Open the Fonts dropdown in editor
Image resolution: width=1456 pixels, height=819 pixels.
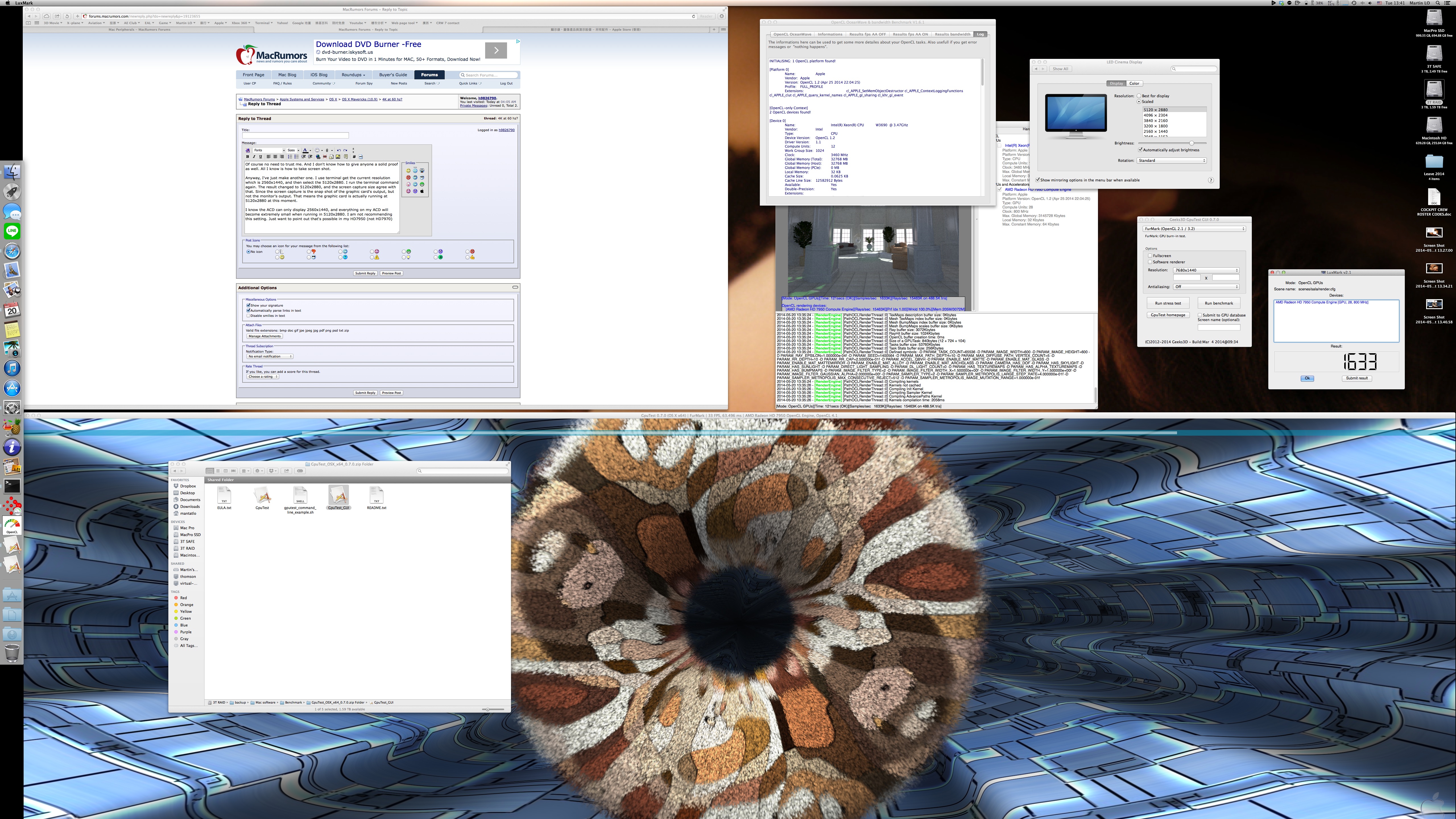click(269, 150)
